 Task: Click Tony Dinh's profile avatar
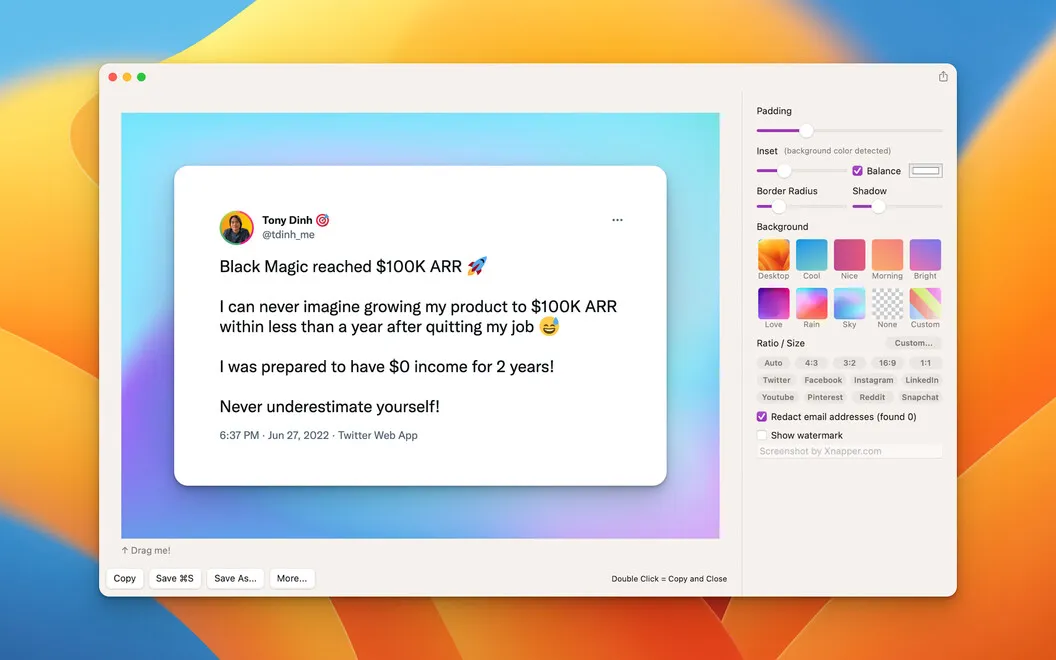[236, 228]
